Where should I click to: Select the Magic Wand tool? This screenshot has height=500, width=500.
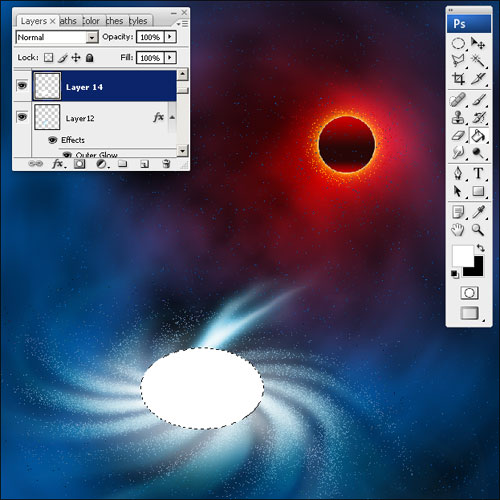tap(478, 60)
